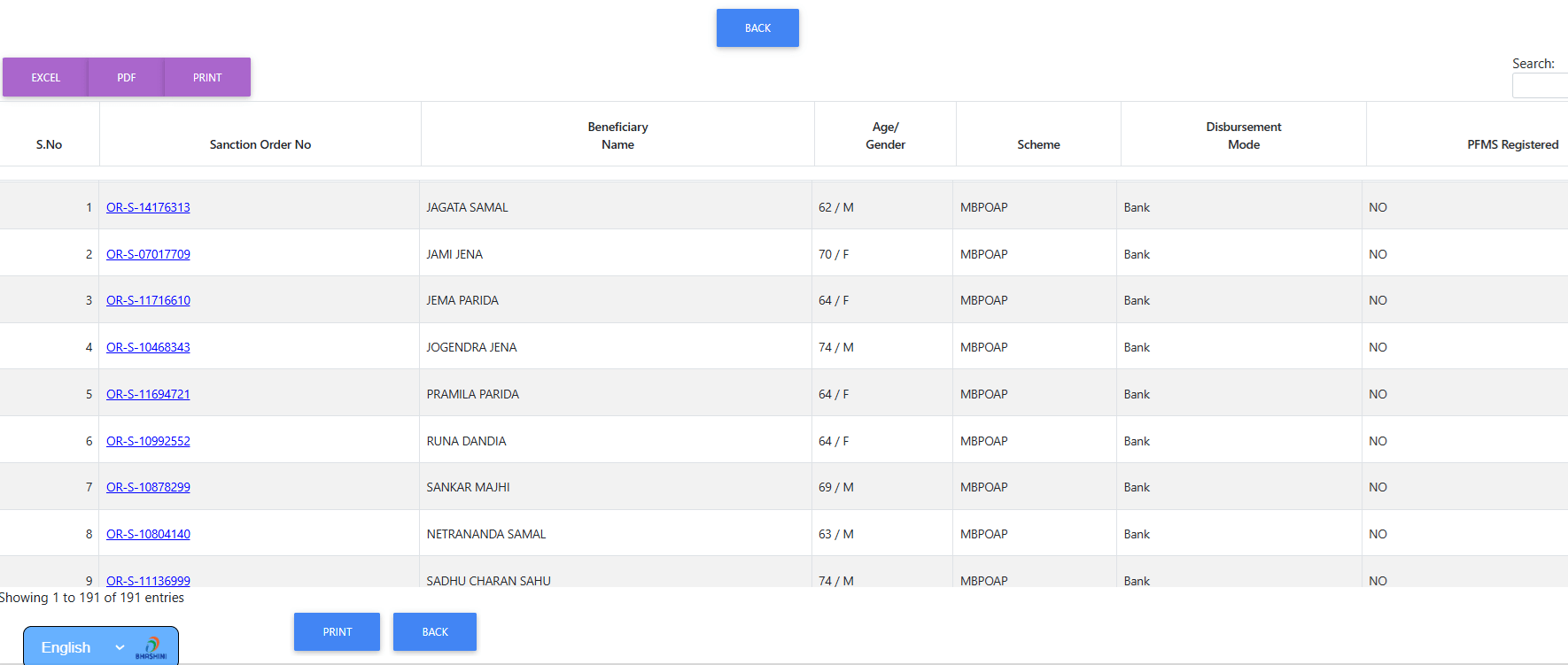Click the Bhashini logo icon

[151, 647]
